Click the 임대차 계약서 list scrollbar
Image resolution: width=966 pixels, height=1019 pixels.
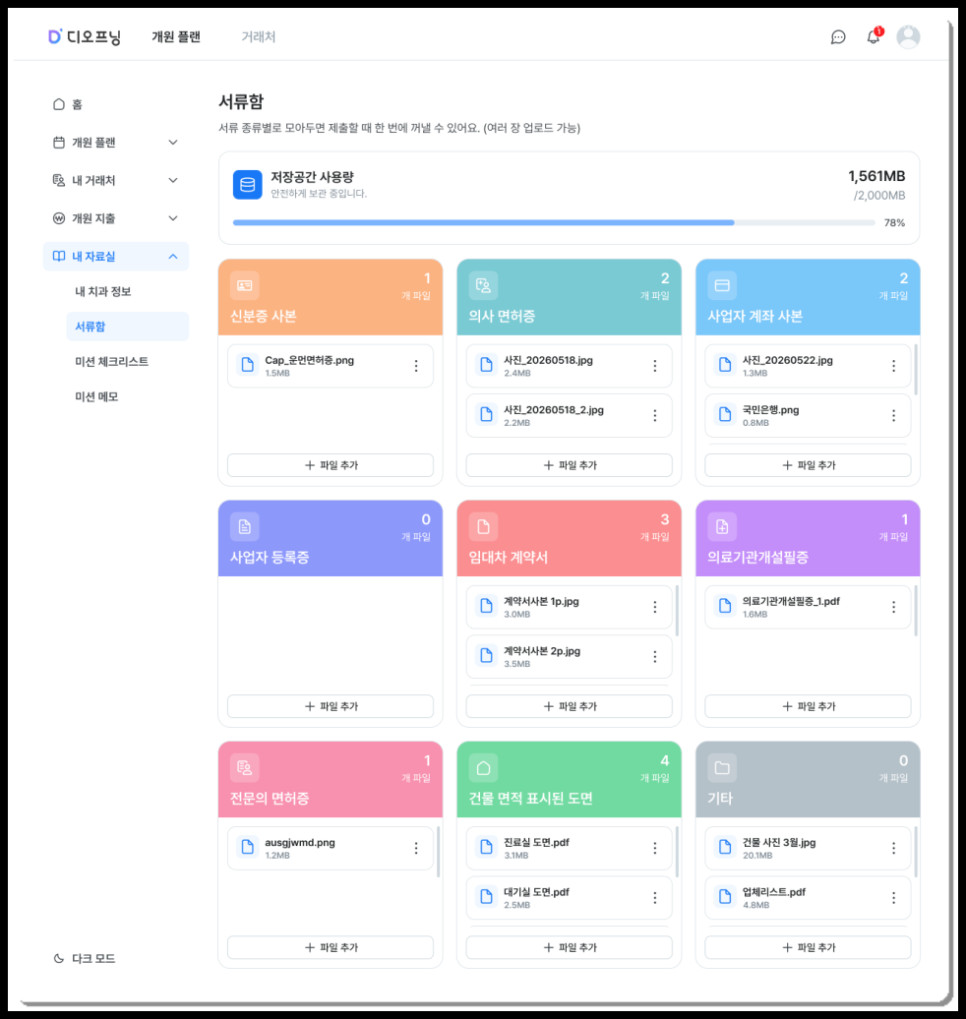pyautogui.click(x=677, y=611)
